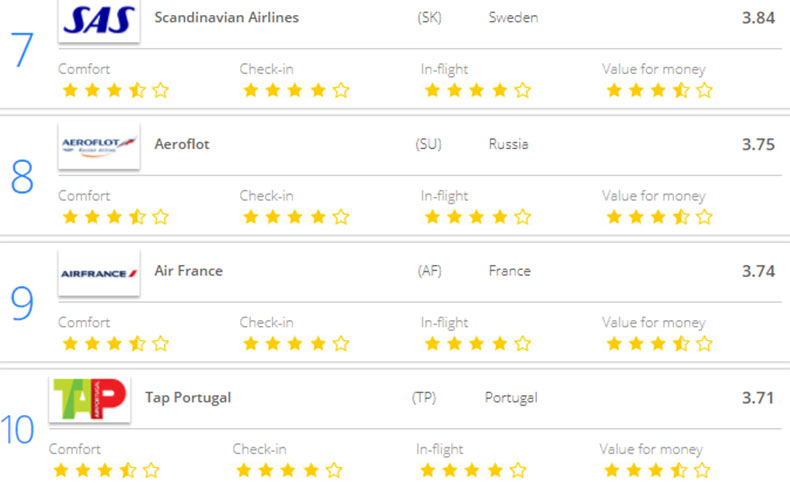The width and height of the screenshot is (790, 488).
Task: Click Tap Portugal Check-in star rating
Action: [287, 469]
